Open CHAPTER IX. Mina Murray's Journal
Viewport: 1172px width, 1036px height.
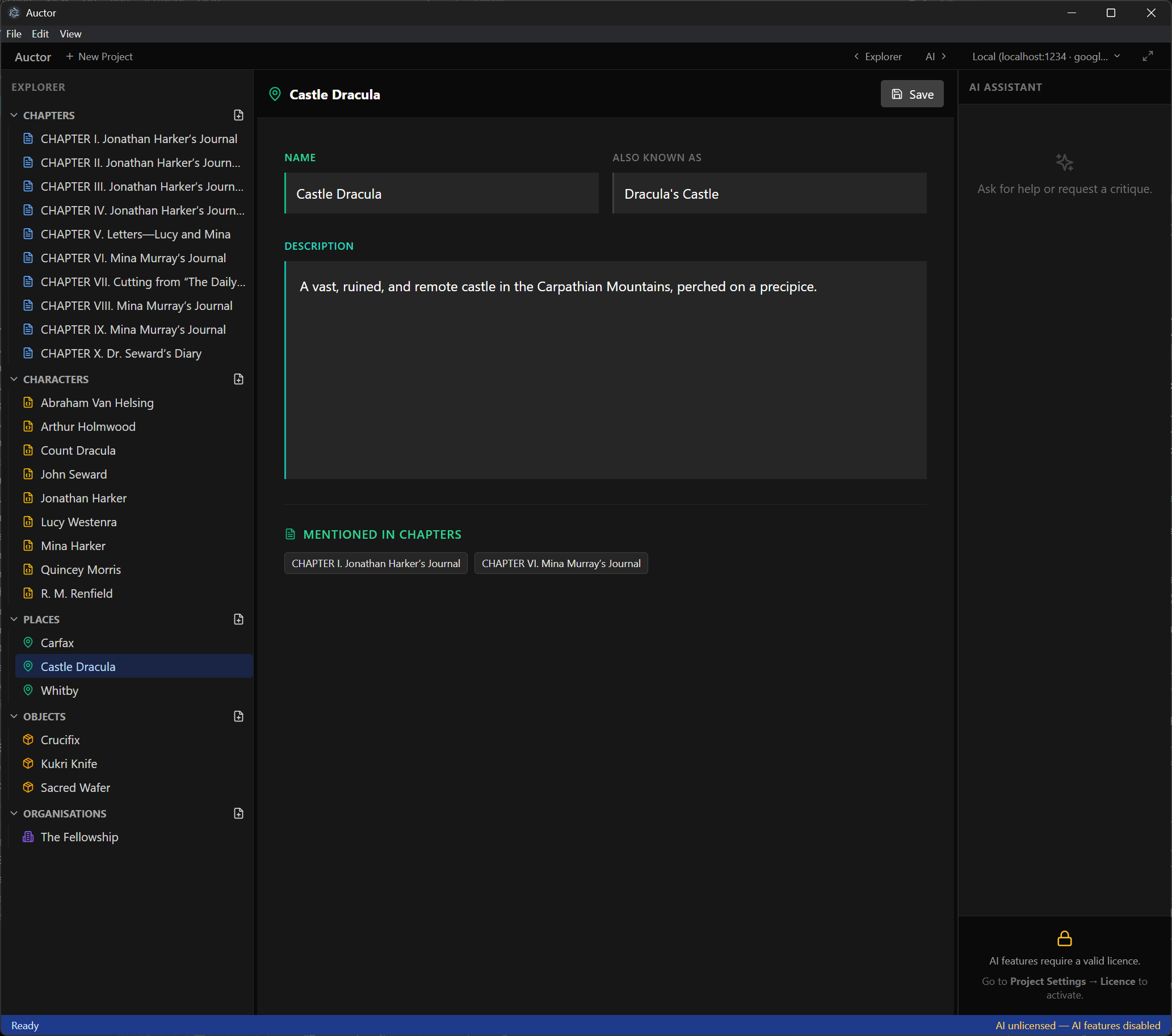134,329
